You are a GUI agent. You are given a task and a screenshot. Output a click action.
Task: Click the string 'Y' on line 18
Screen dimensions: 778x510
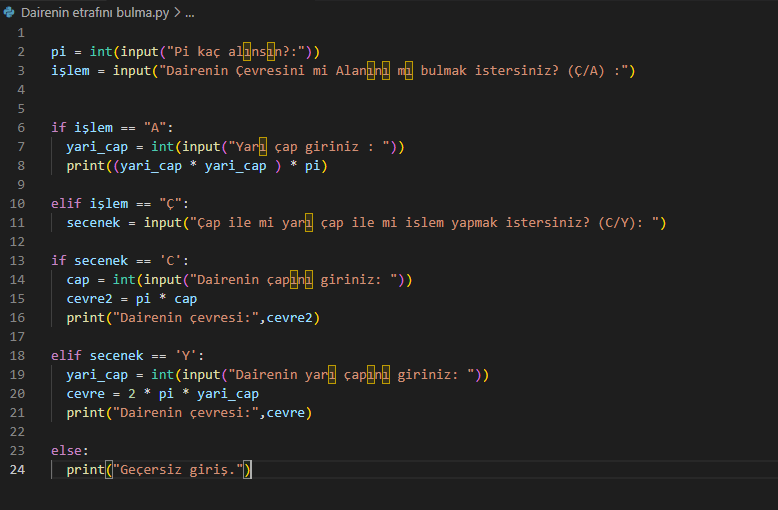(186, 355)
